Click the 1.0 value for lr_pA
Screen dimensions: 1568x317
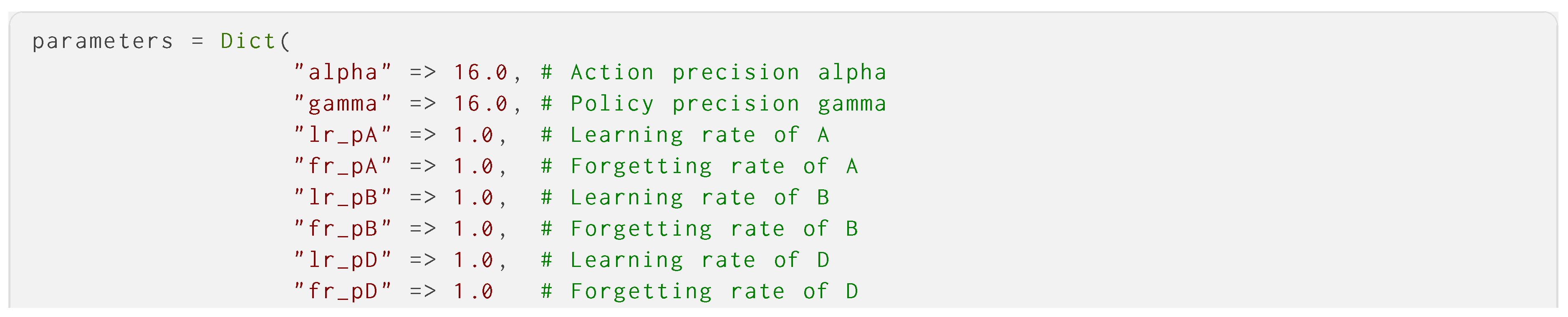[x=473, y=135]
